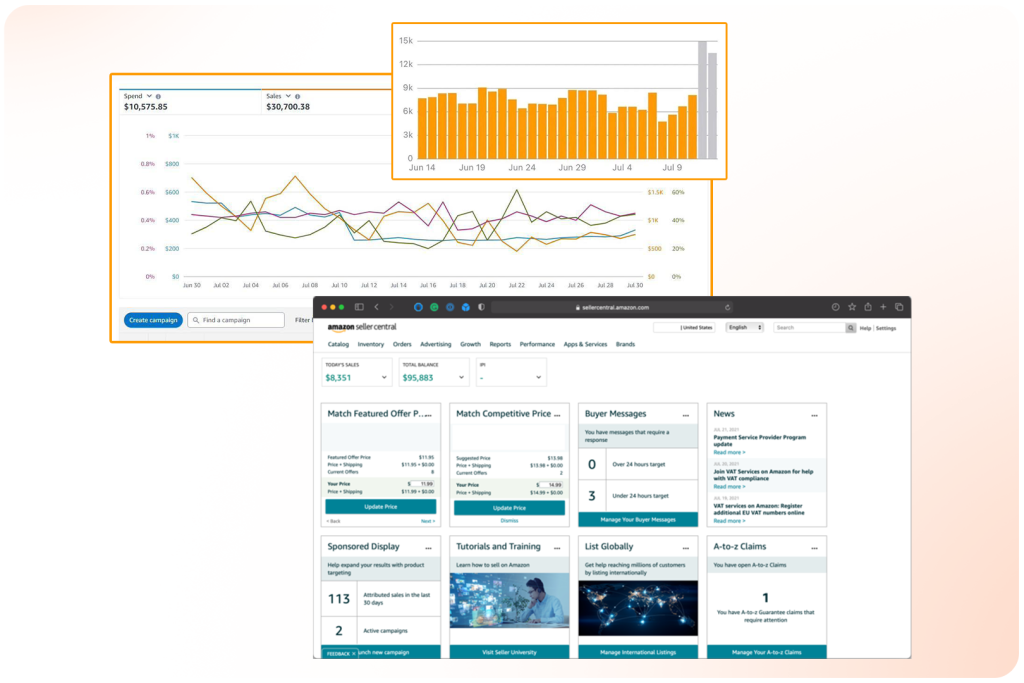Expand the Total Balance dropdown
This screenshot has height=683, width=1024.
point(461,378)
